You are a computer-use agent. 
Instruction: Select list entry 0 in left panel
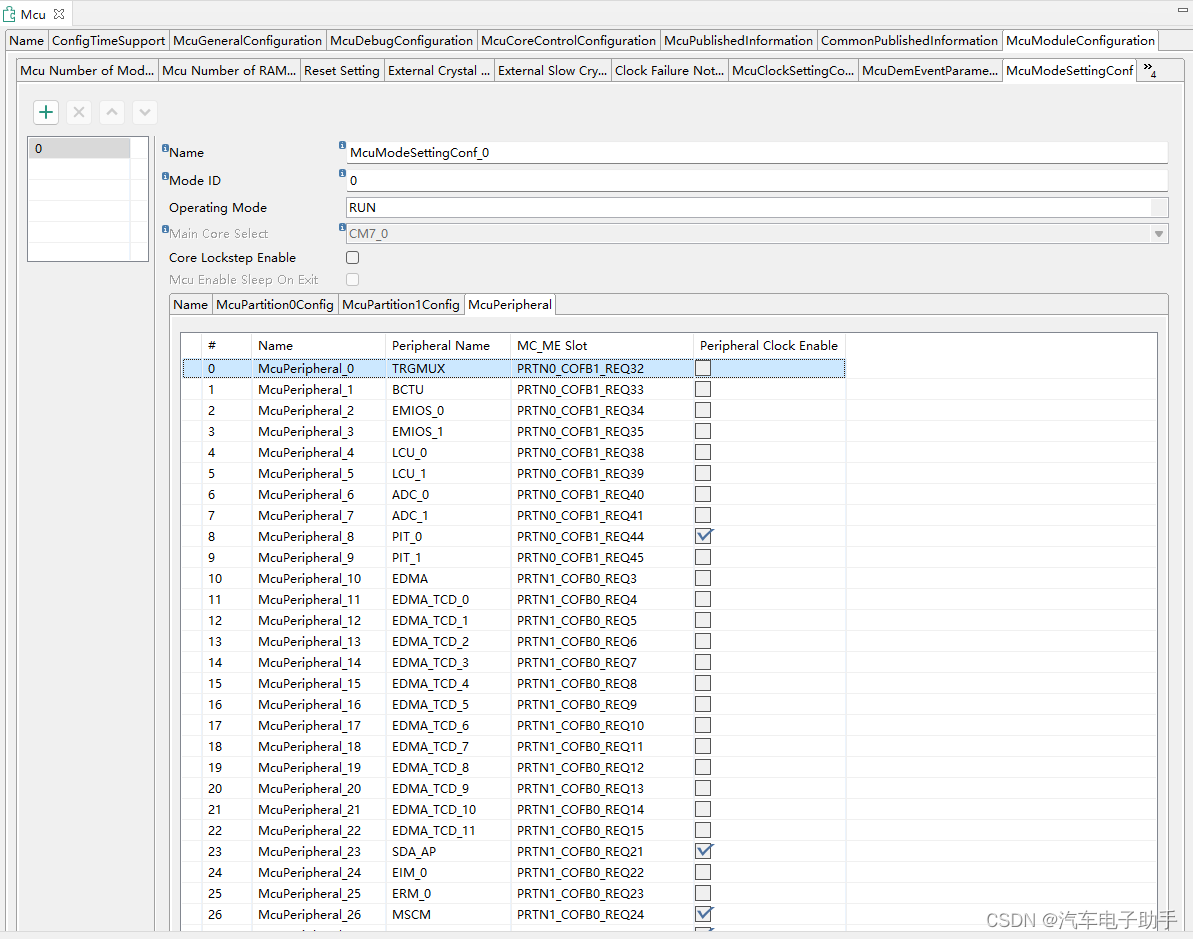point(79,148)
